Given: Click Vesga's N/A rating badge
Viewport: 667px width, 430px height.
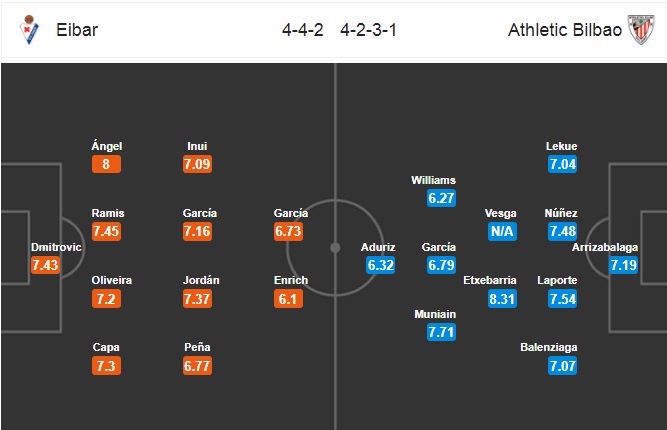Looking at the screenshot, I should (x=501, y=232).
